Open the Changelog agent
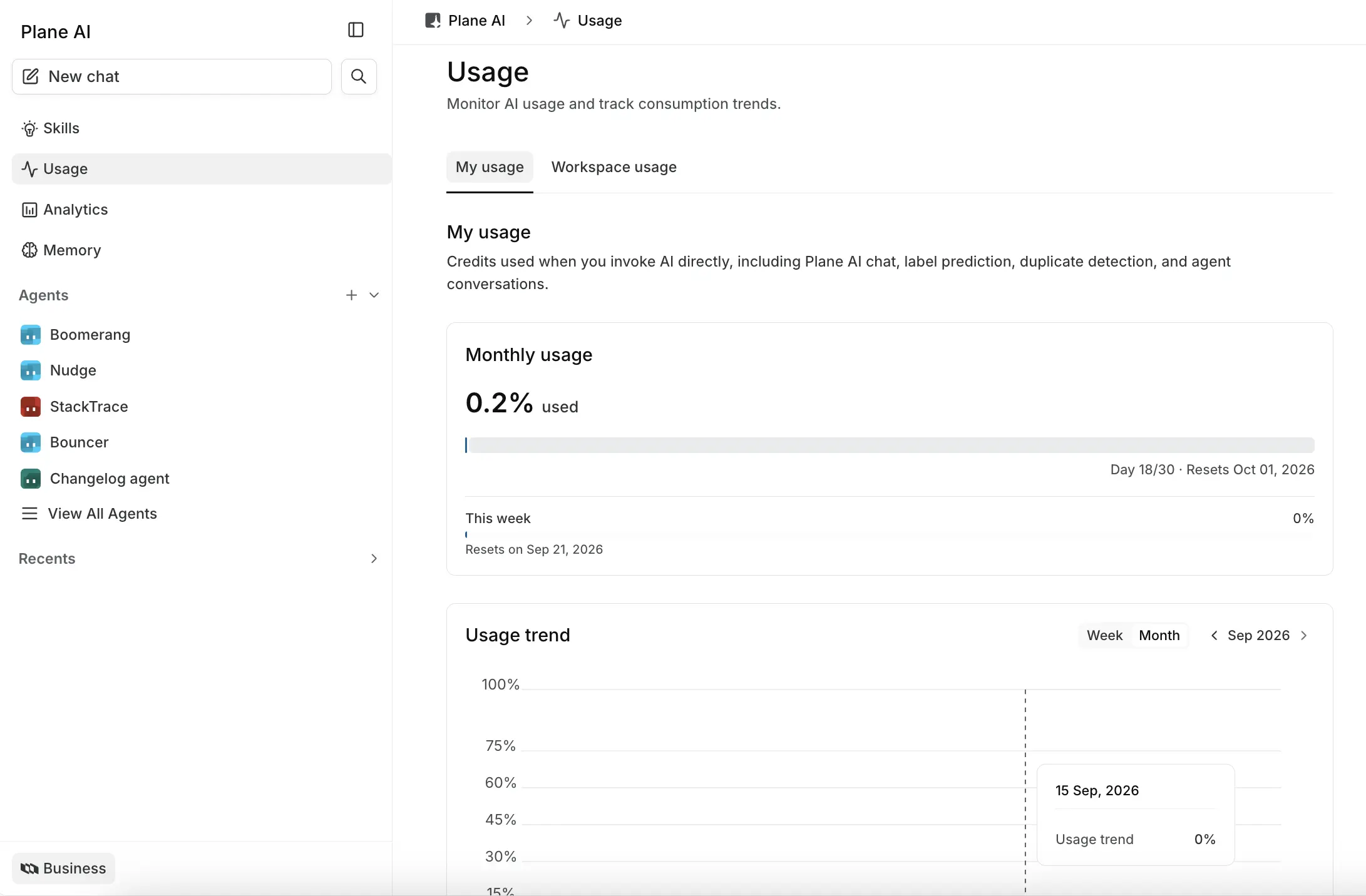This screenshot has width=1366, height=896. [x=110, y=479]
